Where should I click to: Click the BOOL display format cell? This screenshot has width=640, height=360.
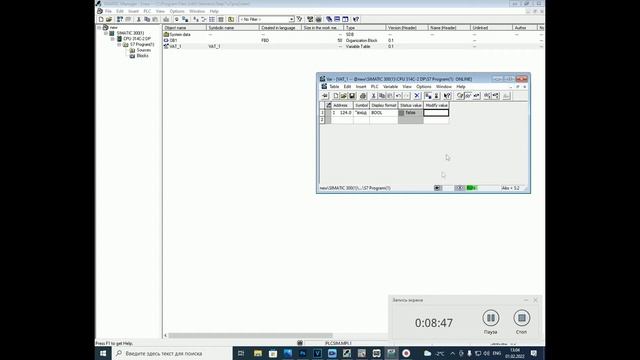tap(384, 113)
